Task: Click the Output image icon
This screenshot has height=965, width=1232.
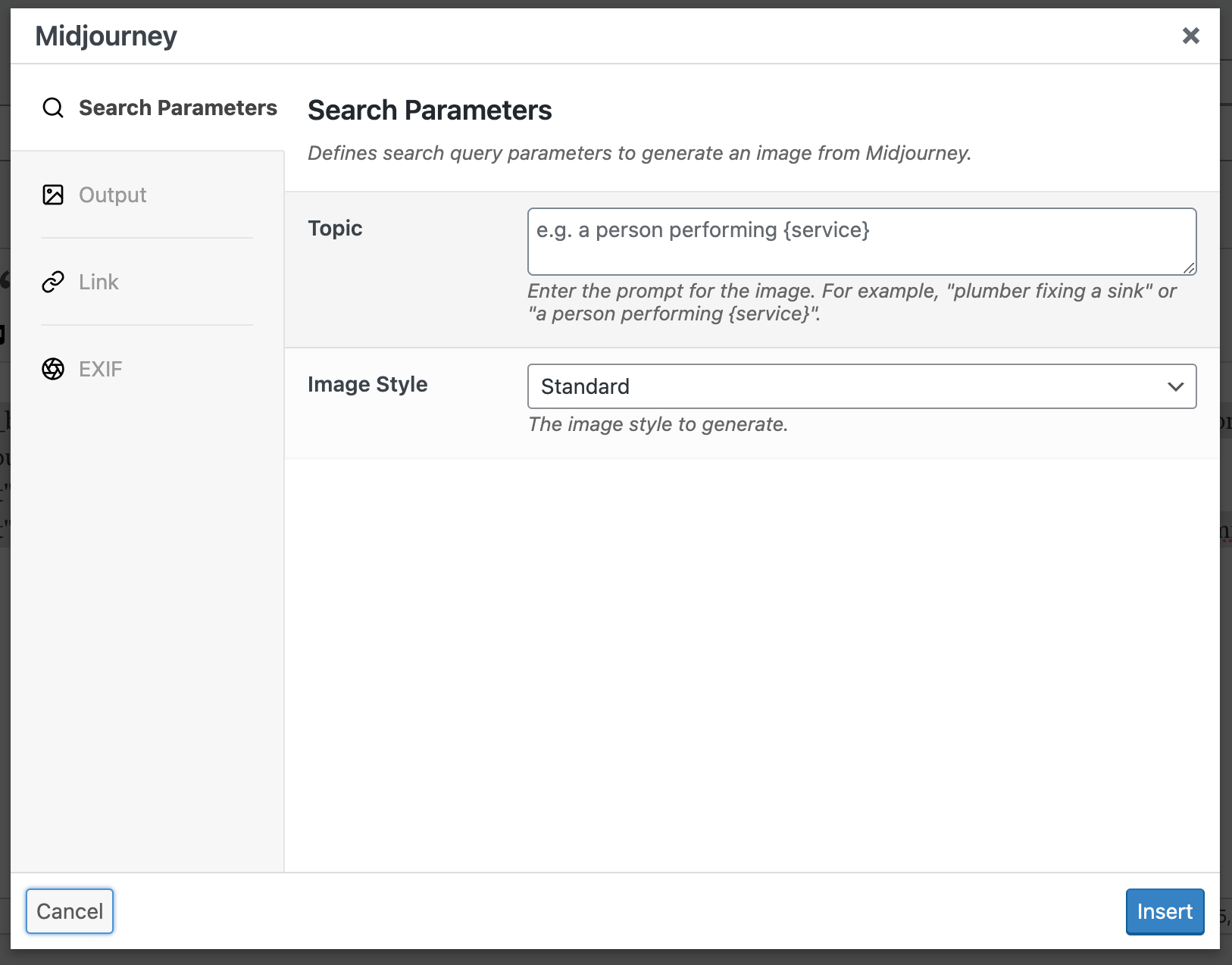Action: [x=53, y=195]
